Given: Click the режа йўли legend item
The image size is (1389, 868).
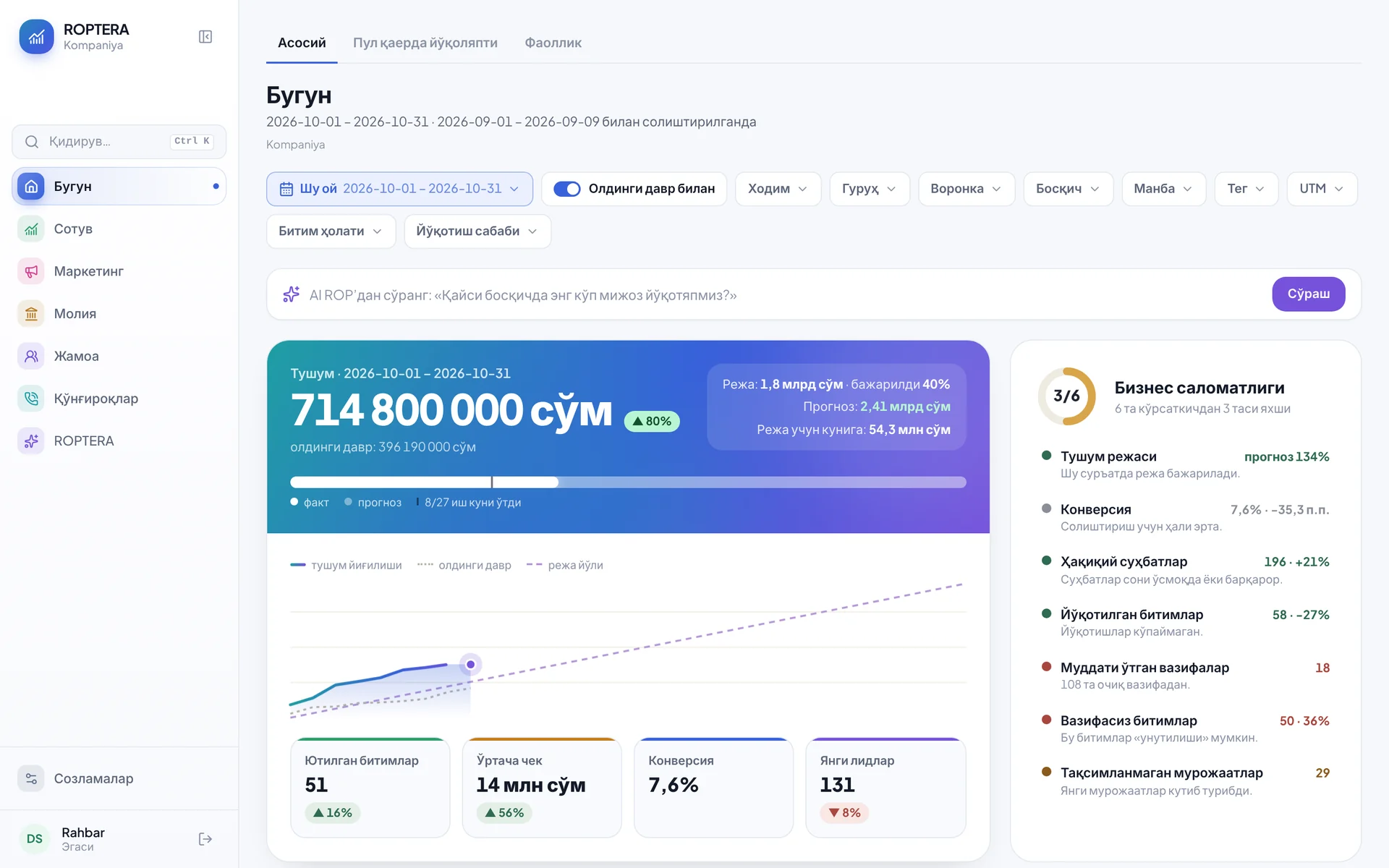Looking at the screenshot, I should click(565, 565).
